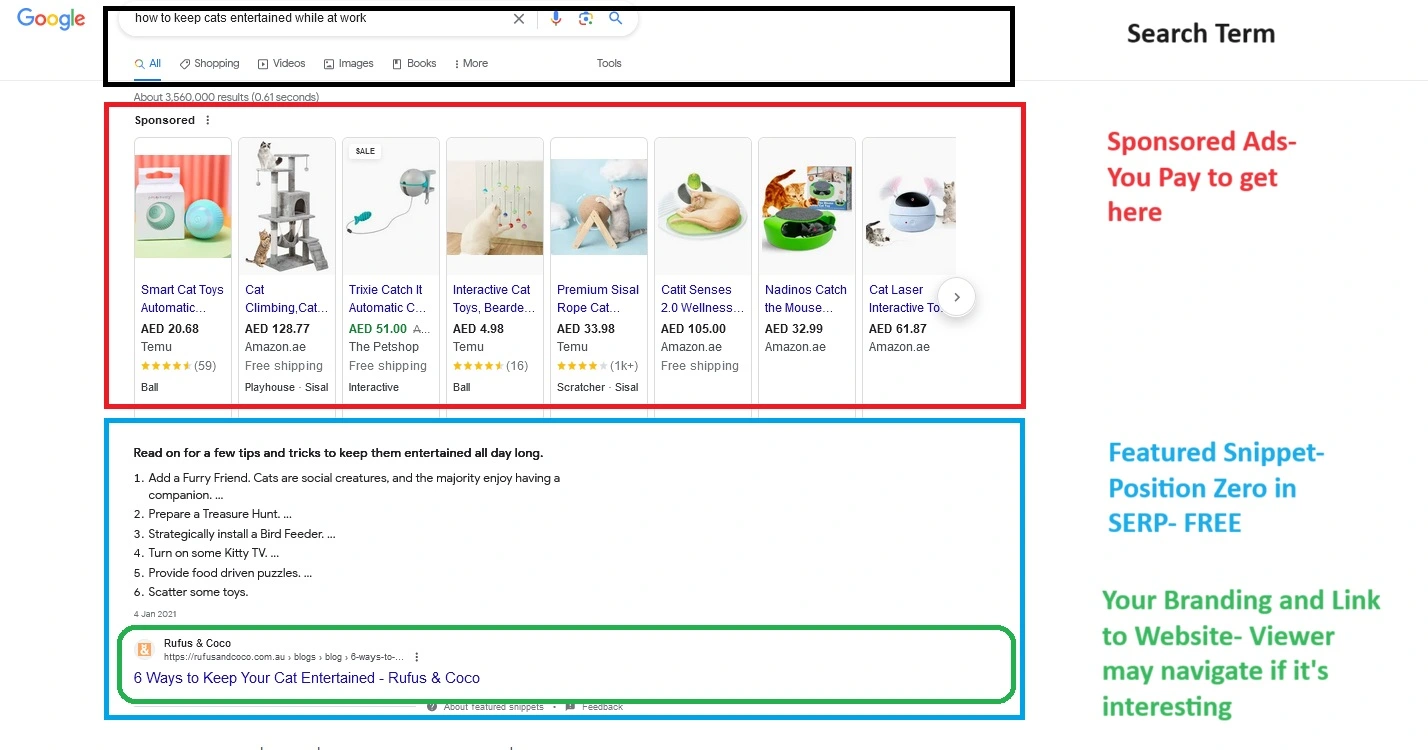This screenshot has height=750, width=1428.
Task: Click sale price AED 51.00
Action: tap(378, 328)
